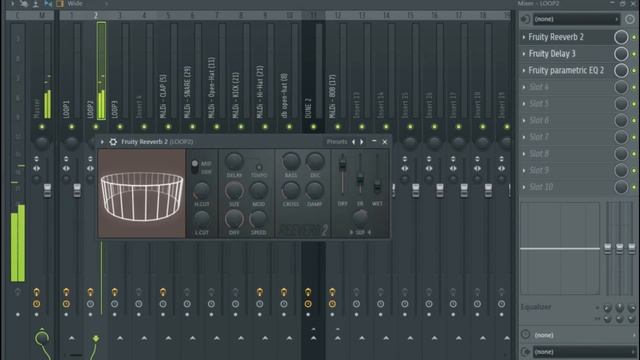Toggle the TEMPO sync button in Reeverb
The width and height of the screenshot is (640, 360).
click(x=259, y=167)
